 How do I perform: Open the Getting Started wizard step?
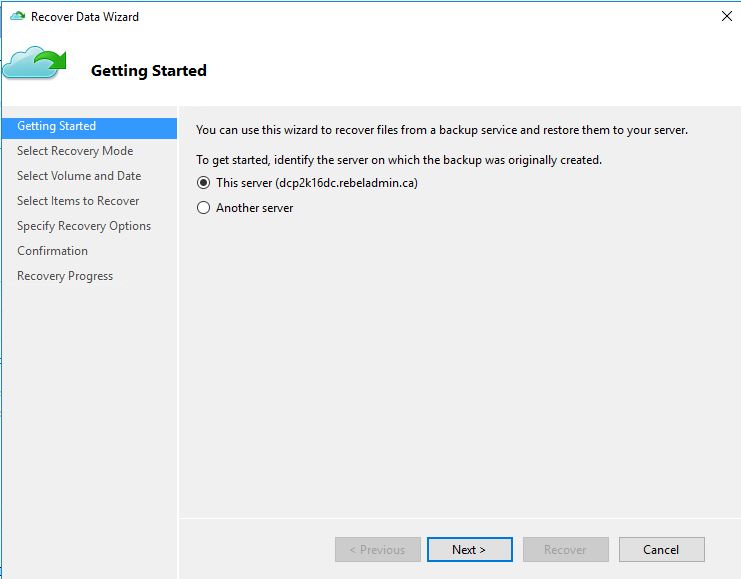coord(89,126)
